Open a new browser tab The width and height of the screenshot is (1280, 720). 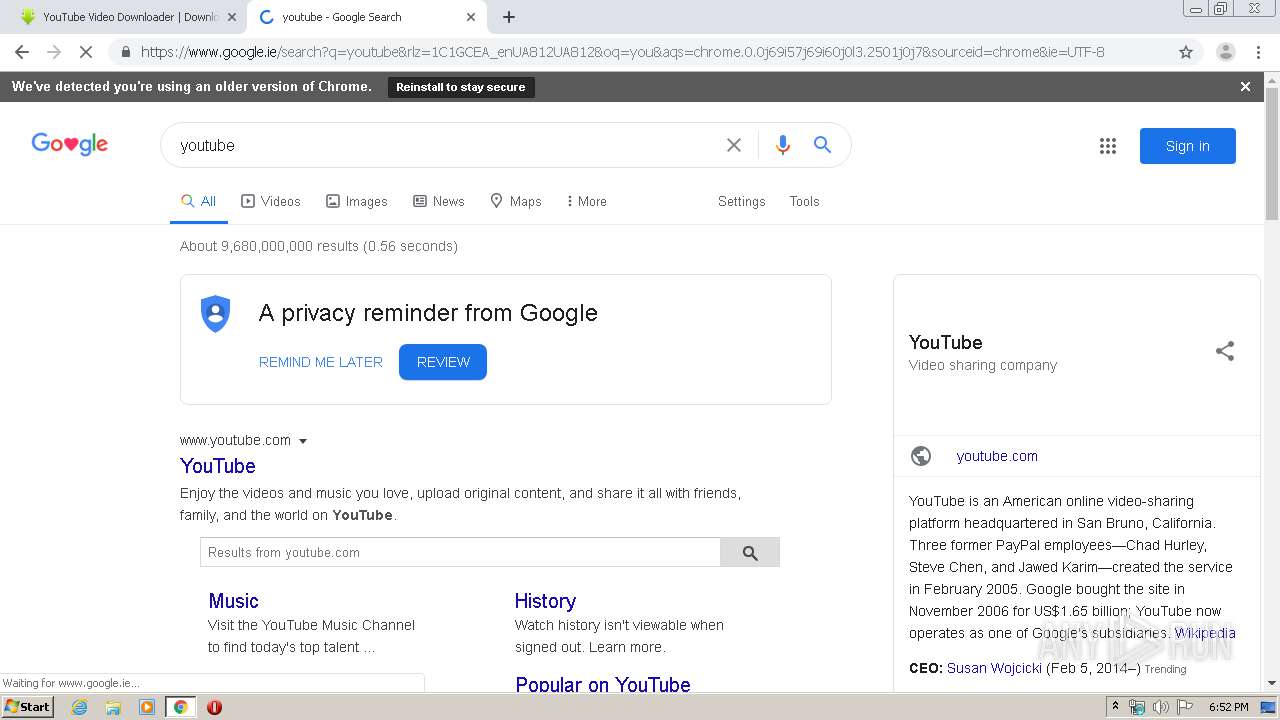(x=509, y=17)
